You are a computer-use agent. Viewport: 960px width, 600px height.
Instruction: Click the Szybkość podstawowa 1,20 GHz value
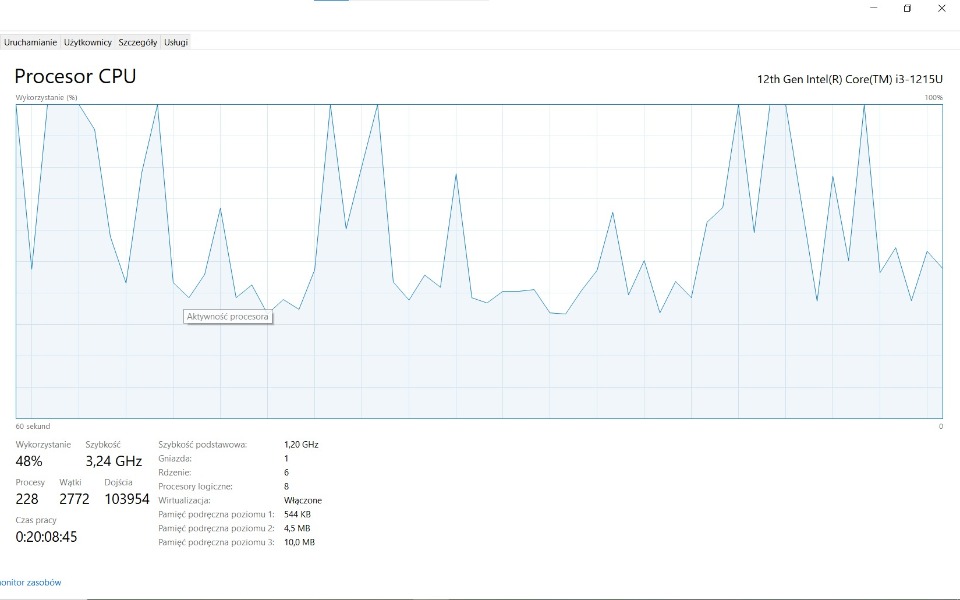[x=301, y=444]
